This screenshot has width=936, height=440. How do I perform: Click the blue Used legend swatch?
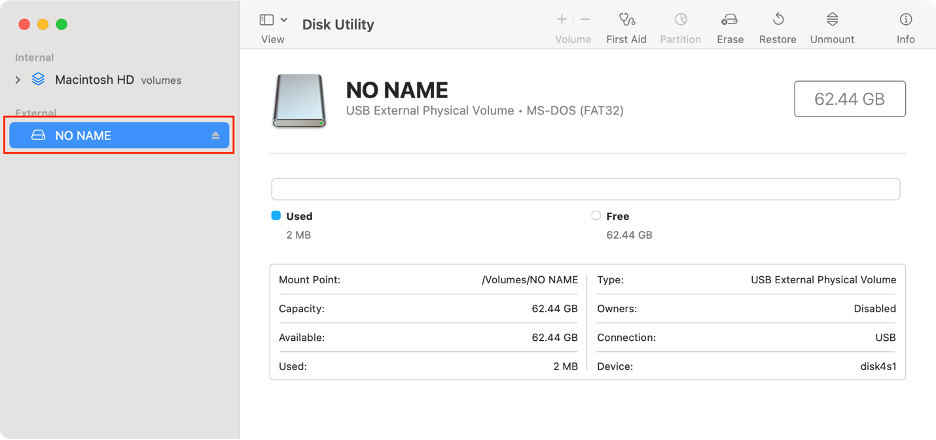click(276, 216)
